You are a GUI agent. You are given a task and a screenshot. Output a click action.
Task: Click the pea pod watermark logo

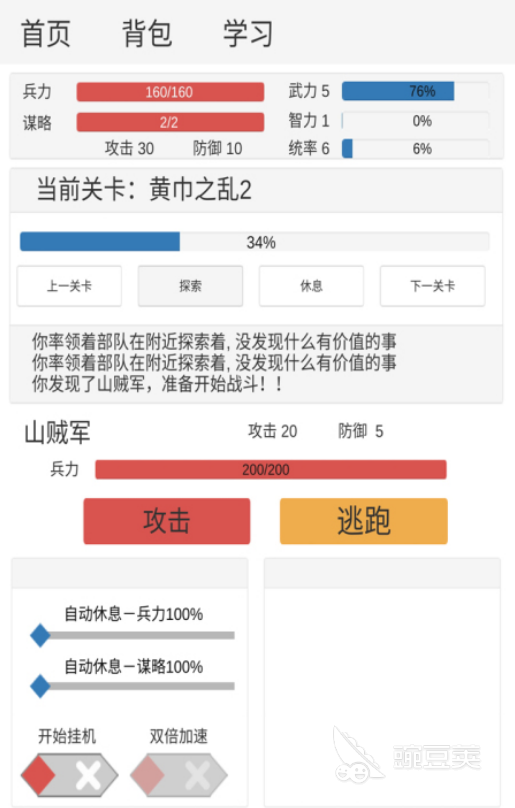coord(407,755)
